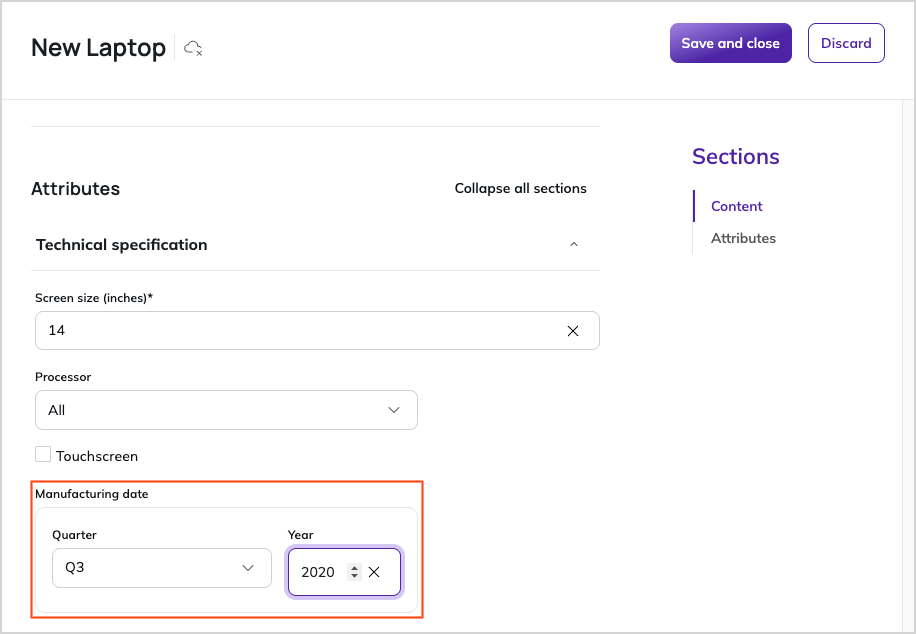
Task: Click the New Laptop title
Action: (98, 48)
